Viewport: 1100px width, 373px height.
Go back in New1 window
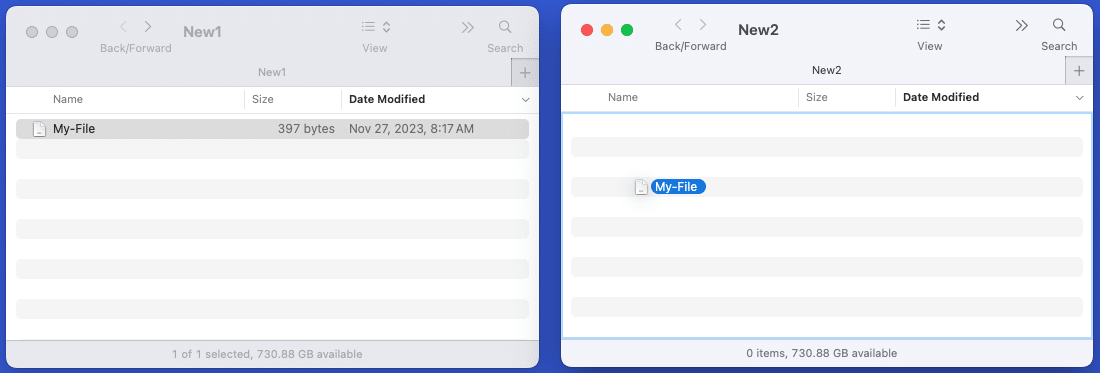point(123,27)
